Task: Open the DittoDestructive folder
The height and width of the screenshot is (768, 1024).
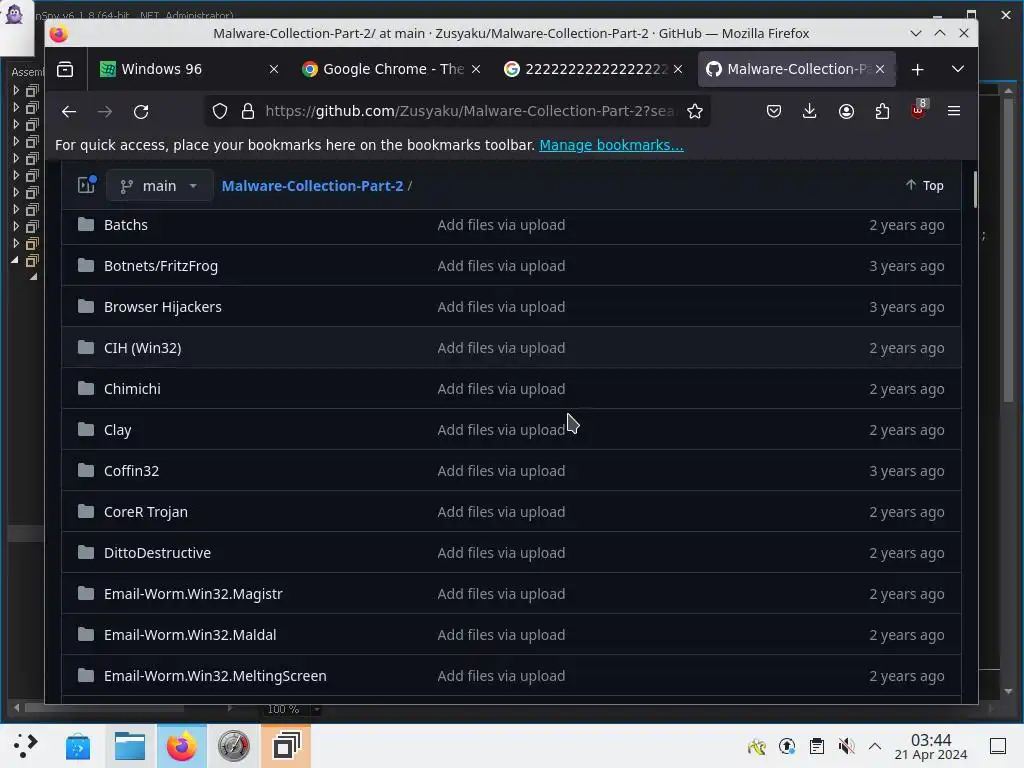Action: pyautogui.click(x=157, y=553)
